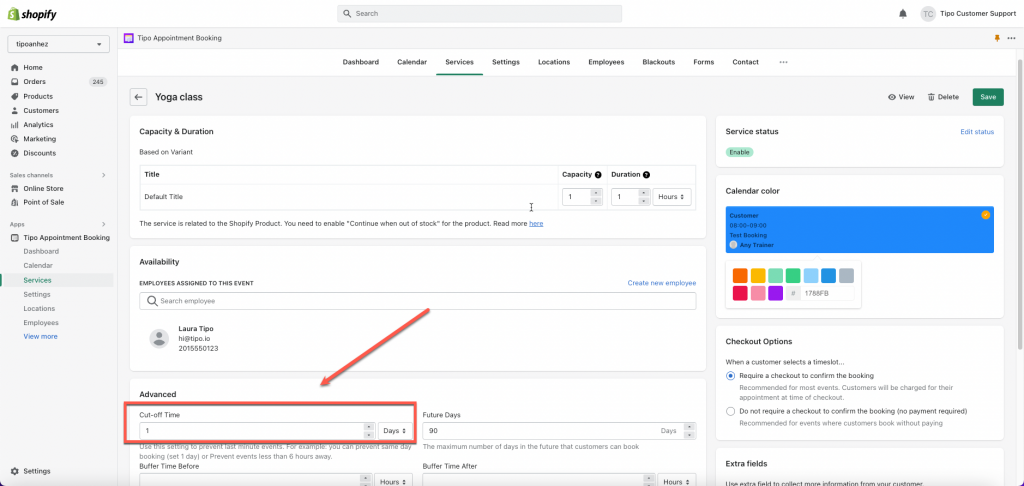The height and width of the screenshot is (486, 1024).
Task: Click the Capacity help question icon
Action: [597, 175]
